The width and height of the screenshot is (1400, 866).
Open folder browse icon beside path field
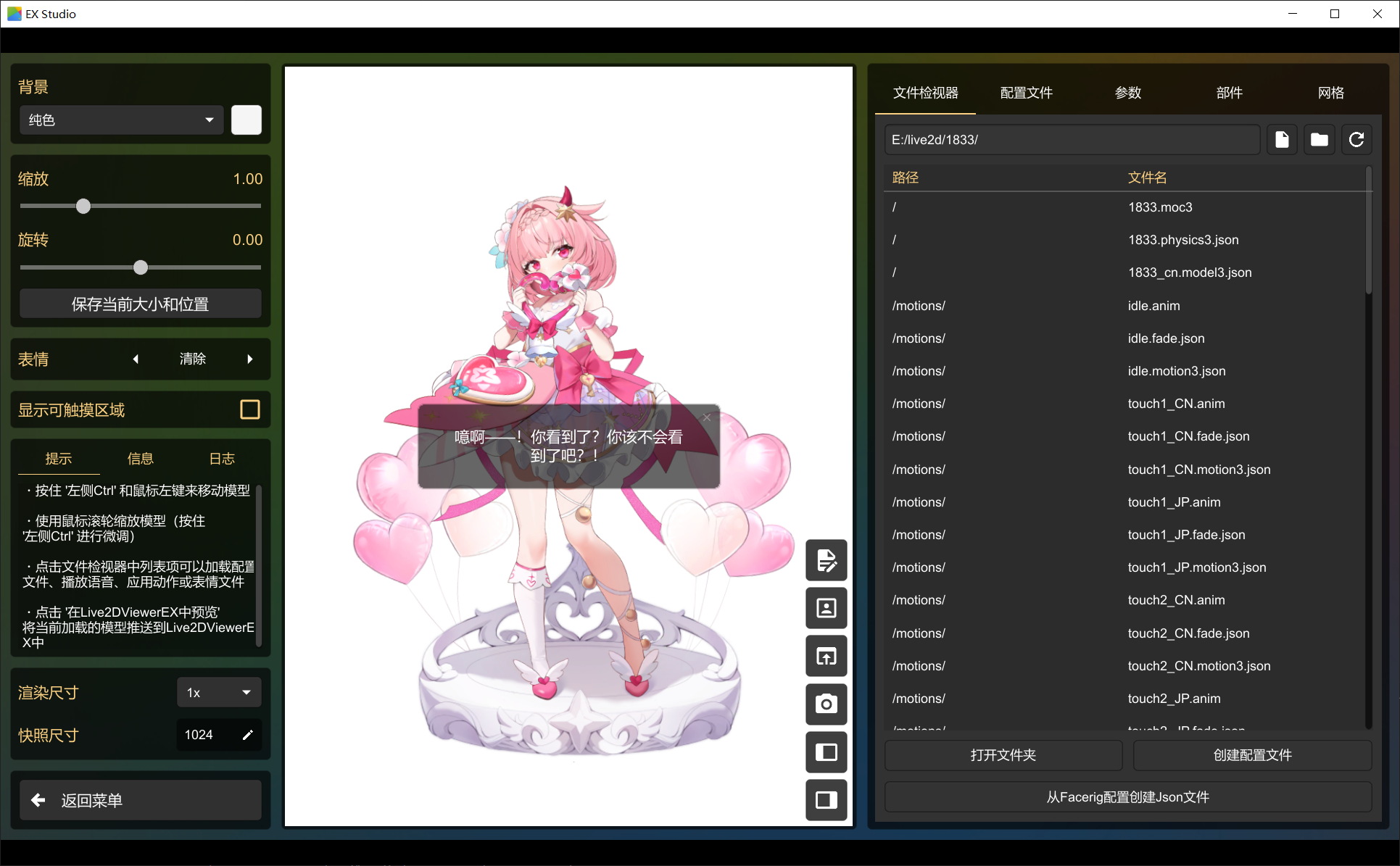click(1320, 140)
